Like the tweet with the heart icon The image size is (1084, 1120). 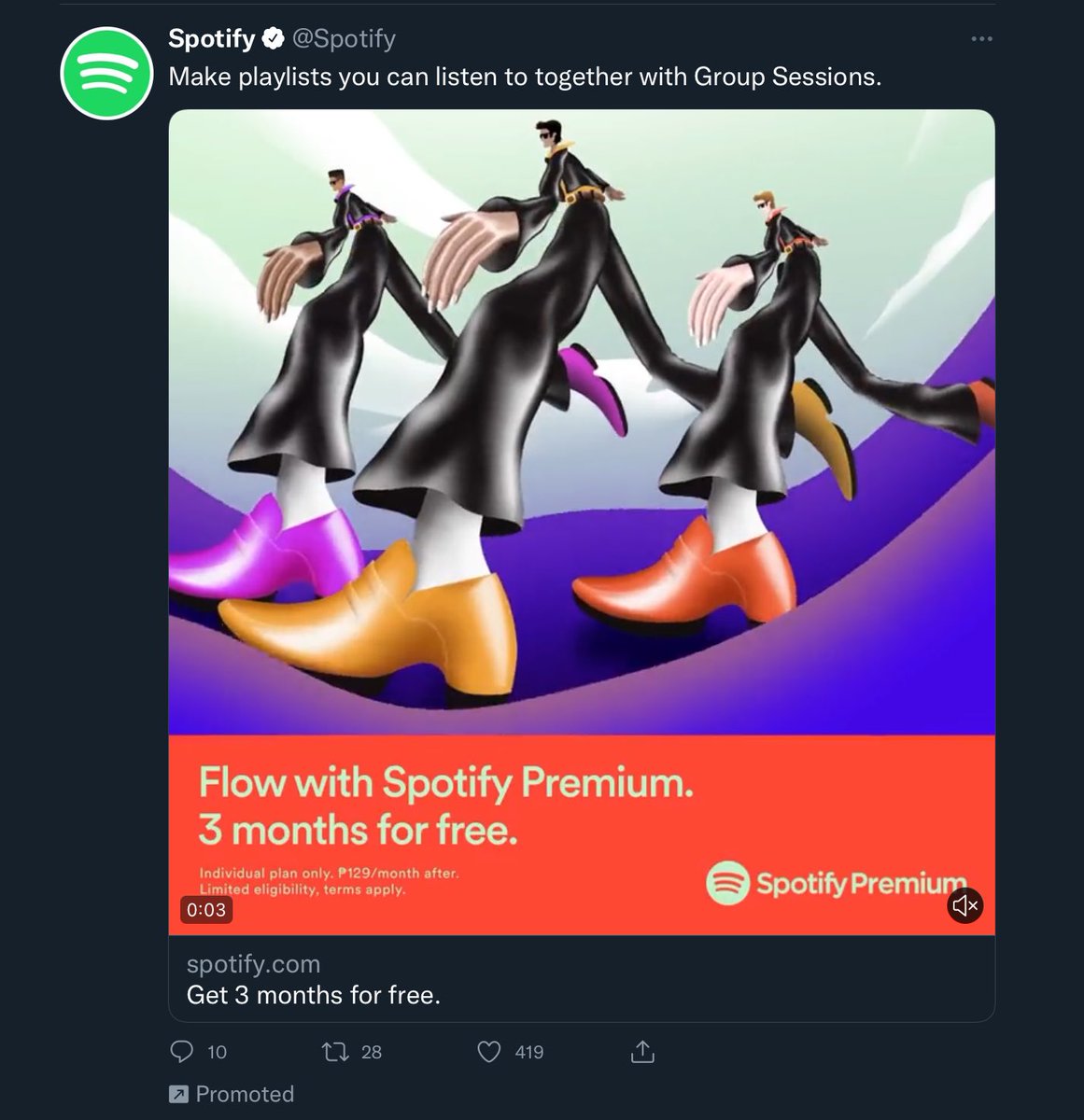point(489,1052)
